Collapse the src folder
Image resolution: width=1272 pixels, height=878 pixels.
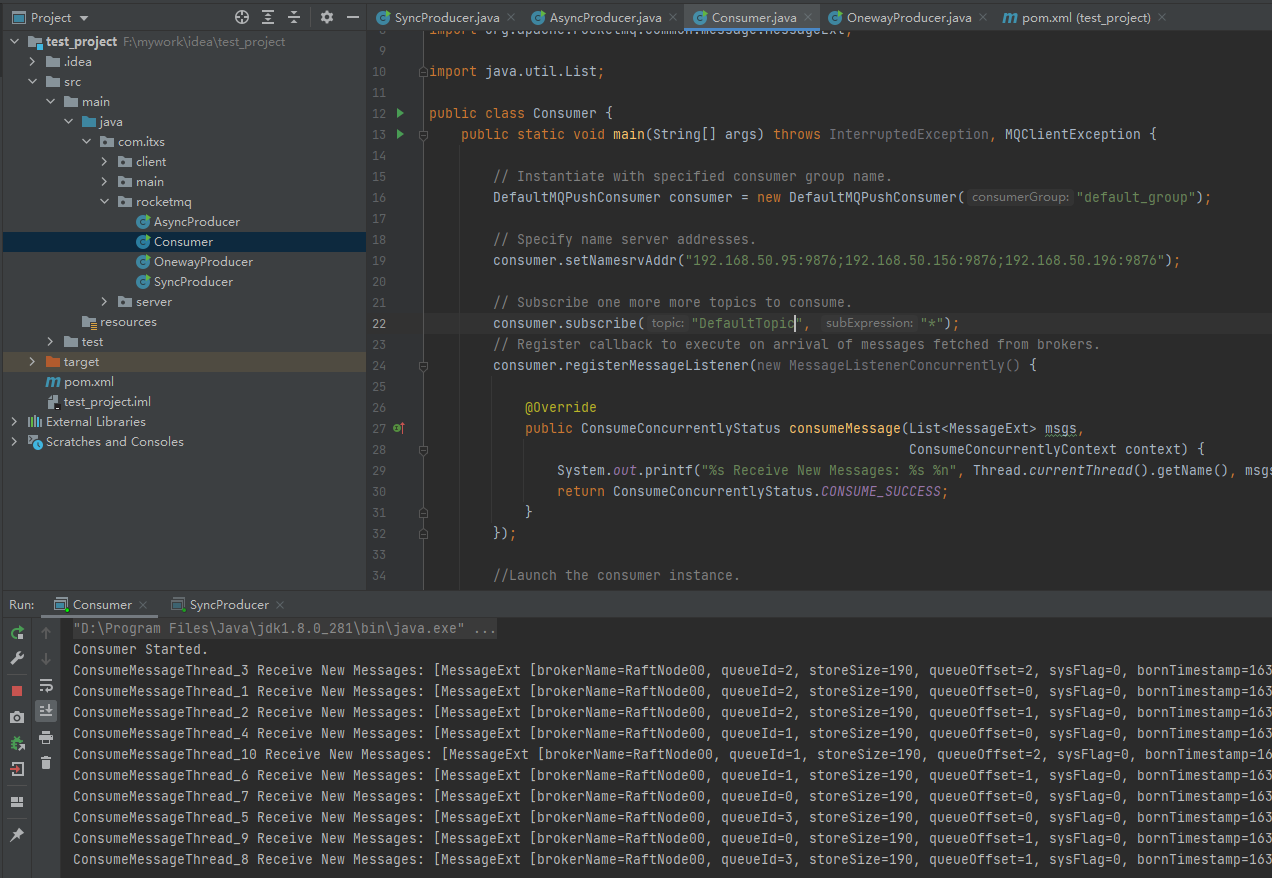tap(33, 82)
